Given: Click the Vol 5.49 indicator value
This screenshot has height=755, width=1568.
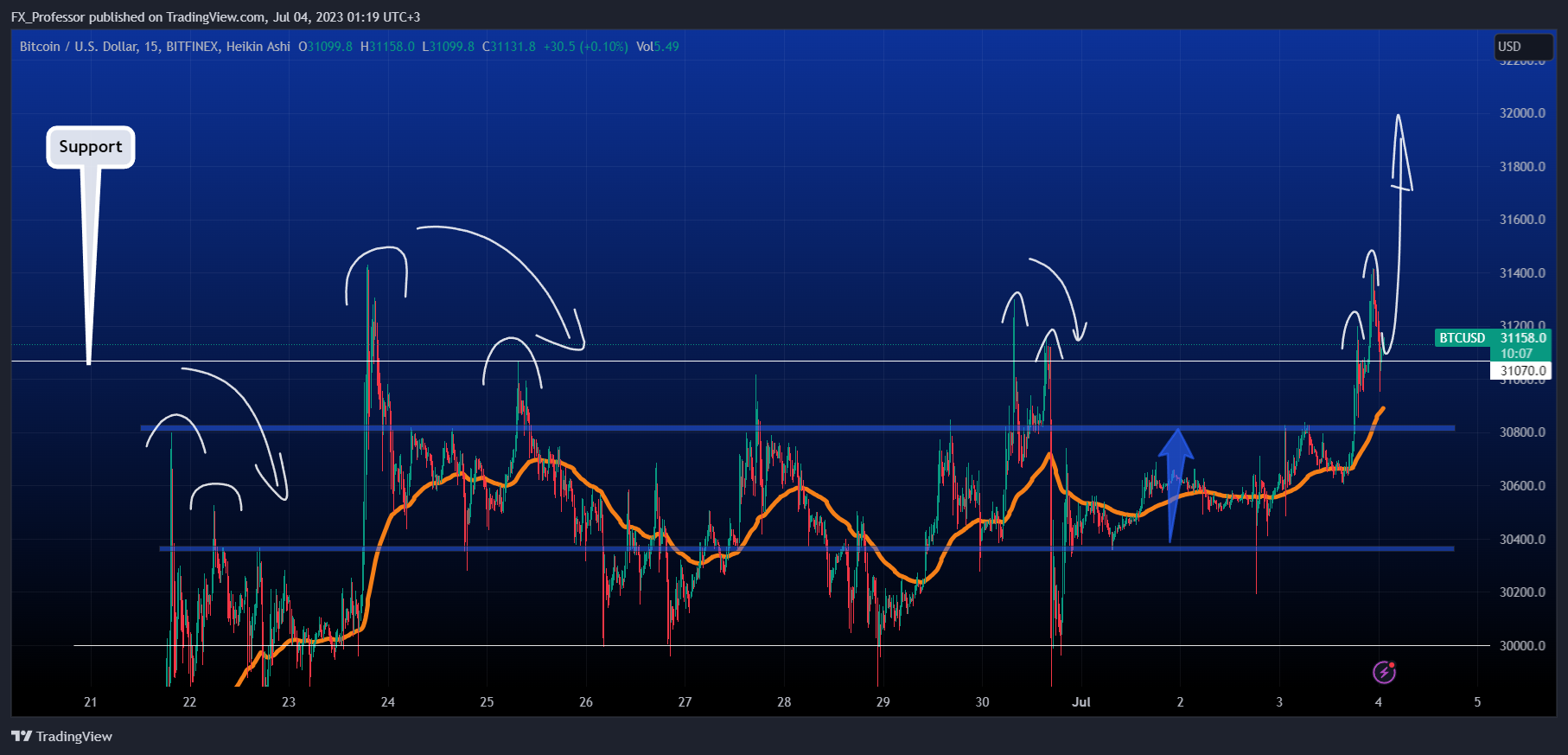Looking at the screenshot, I should [657, 47].
